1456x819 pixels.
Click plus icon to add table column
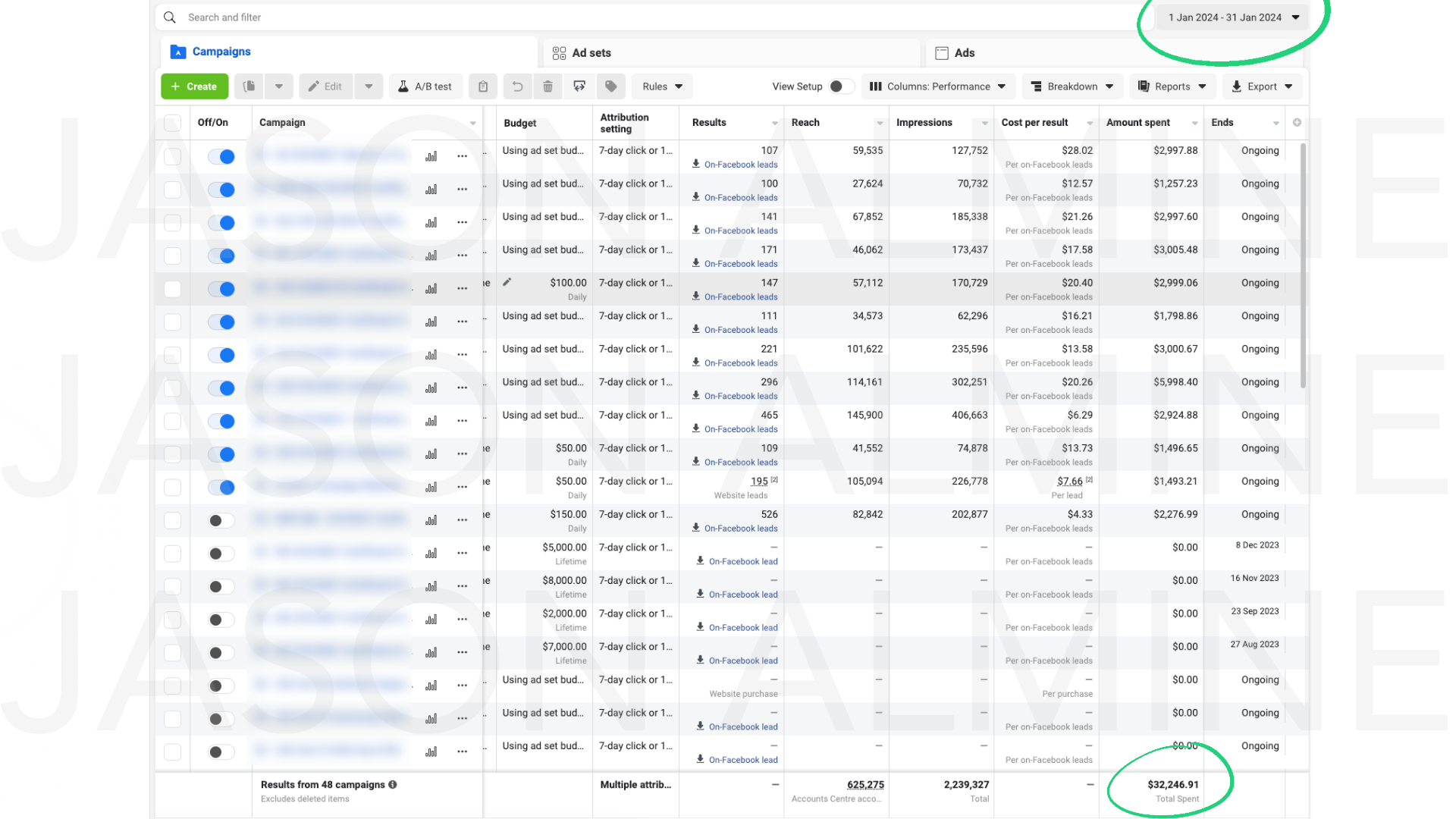coord(1297,122)
